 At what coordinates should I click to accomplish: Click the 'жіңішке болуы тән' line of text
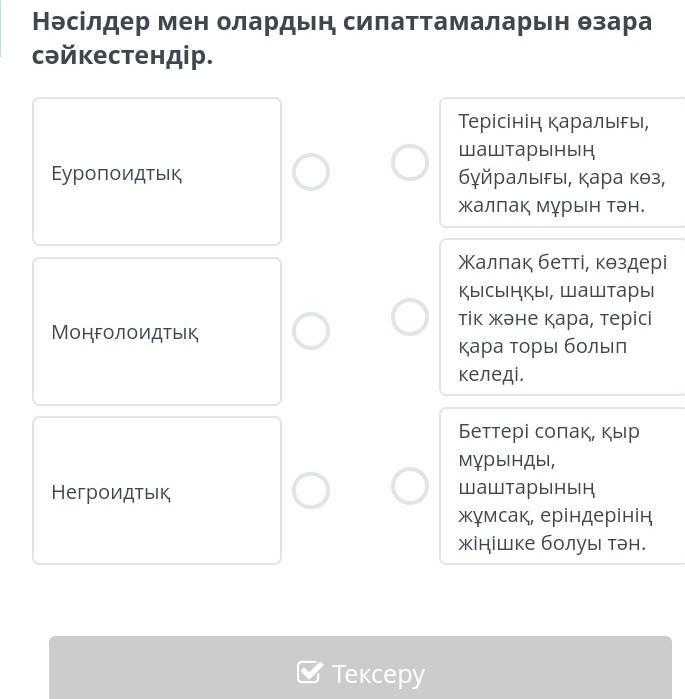(552, 543)
